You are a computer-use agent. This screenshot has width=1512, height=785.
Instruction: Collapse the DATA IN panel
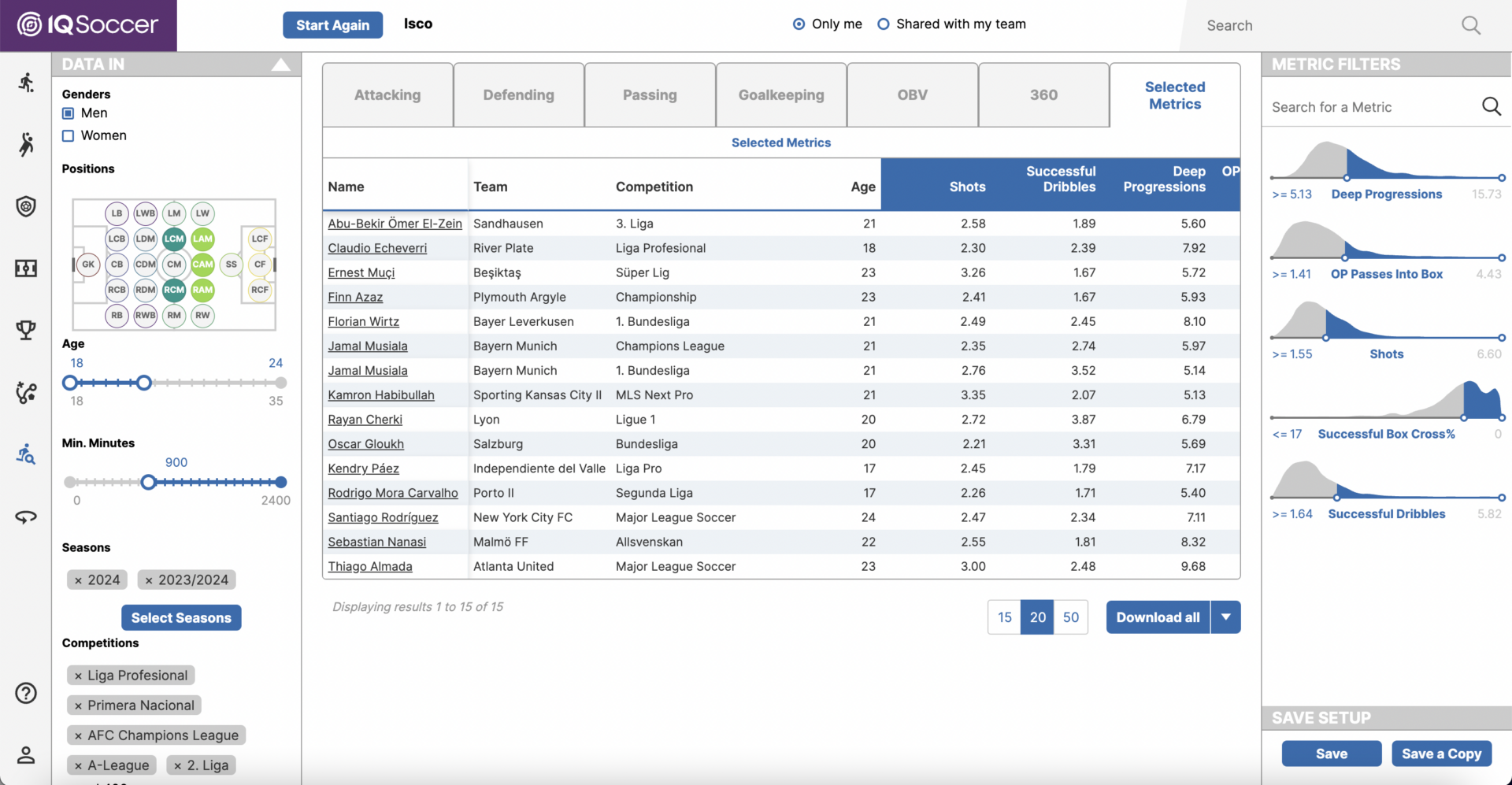pos(281,65)
